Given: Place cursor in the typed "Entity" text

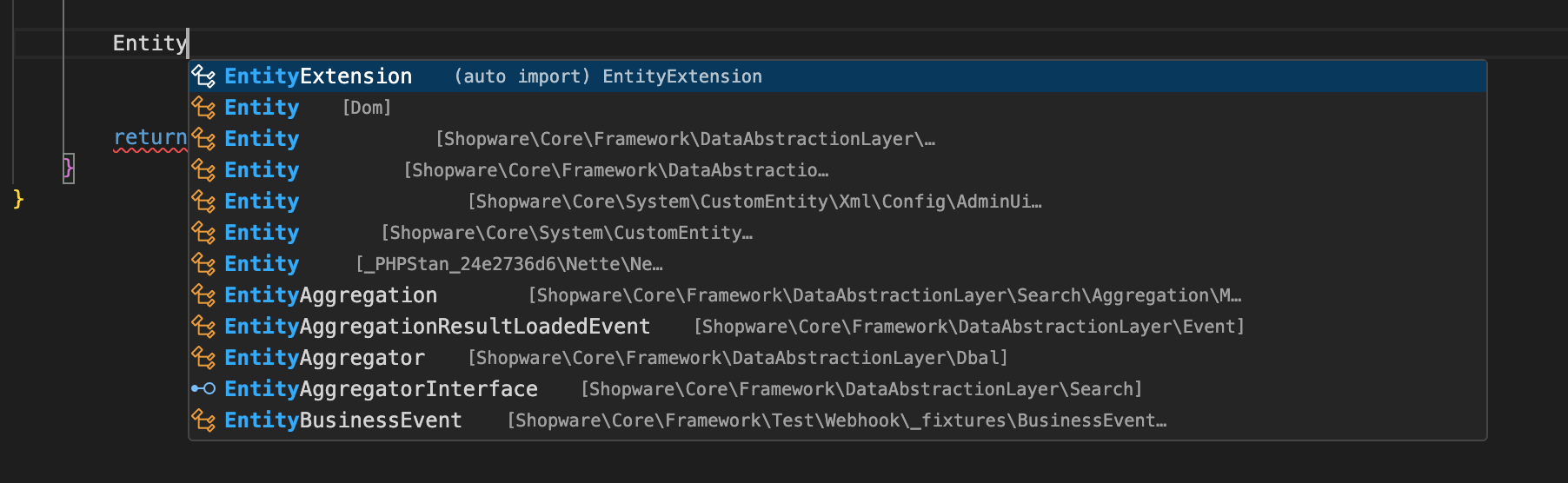Looking at the screenshot, I should (149, 43).
